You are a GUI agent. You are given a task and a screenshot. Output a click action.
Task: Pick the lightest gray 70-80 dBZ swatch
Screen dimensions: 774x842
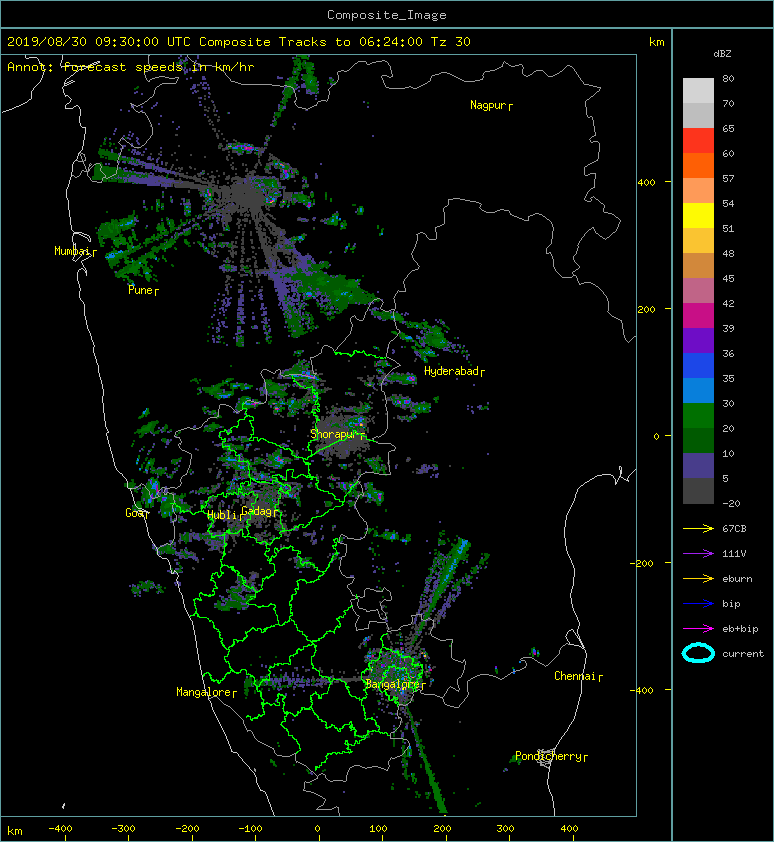tap(698, 90)
